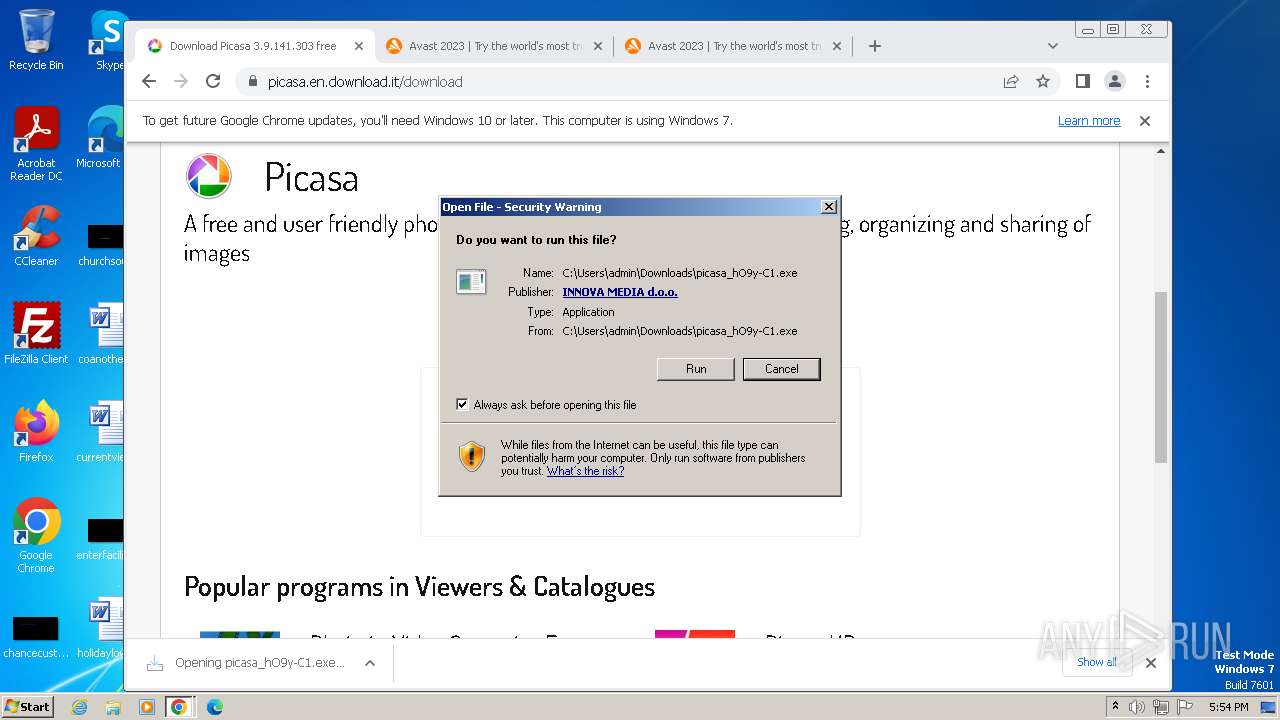The height and width of the screenshot is (720, 1280).
Task: Click the volume speaker tray icon
Action: pyautogui.click(x=1137, y=707)
